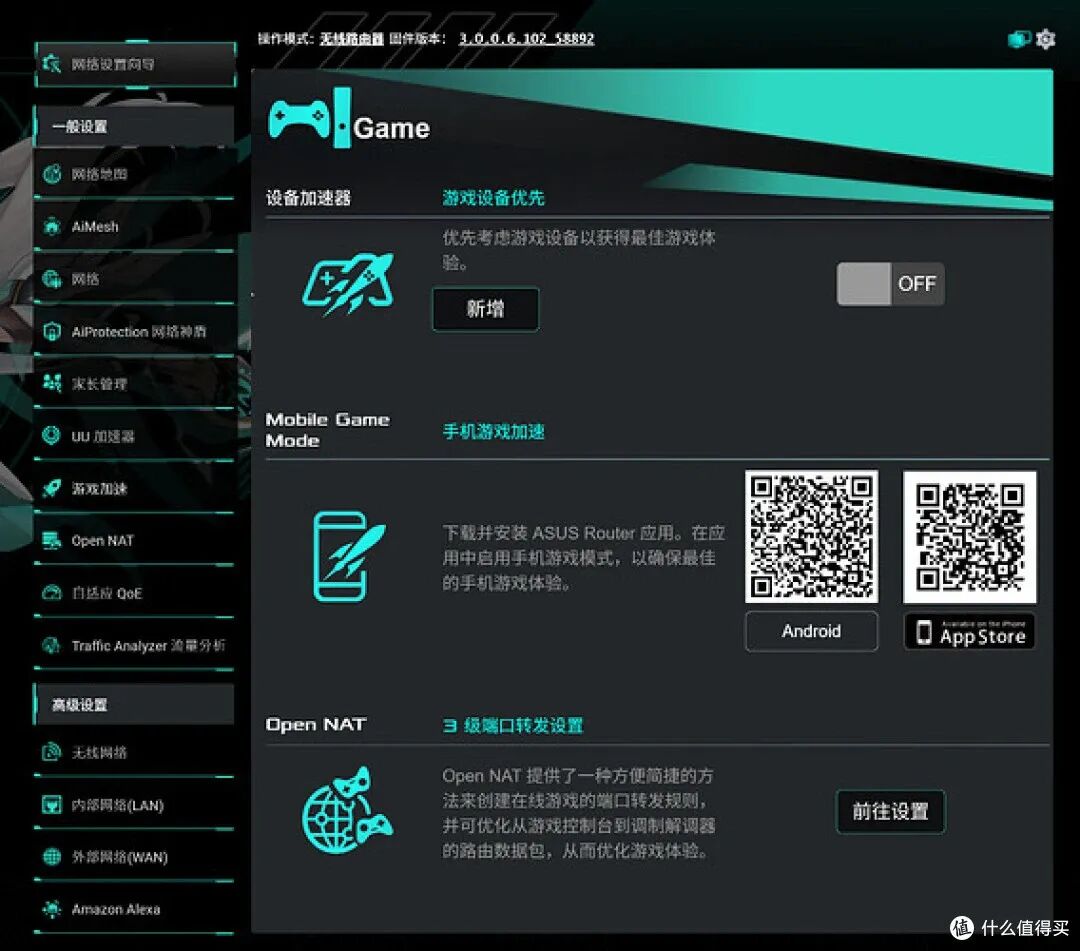The height and width of the screenshot is (951, 1080).
Task: Click the network map sidebar icon
Action: [x=52, y=174]
